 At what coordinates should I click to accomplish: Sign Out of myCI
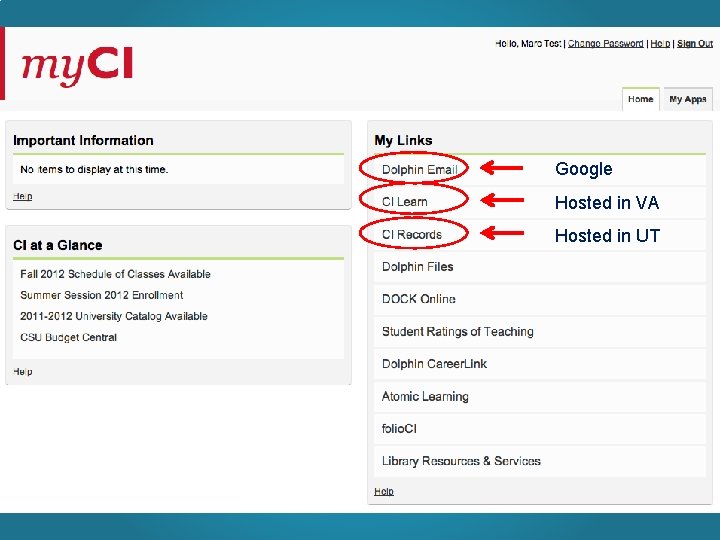[695, 44]
